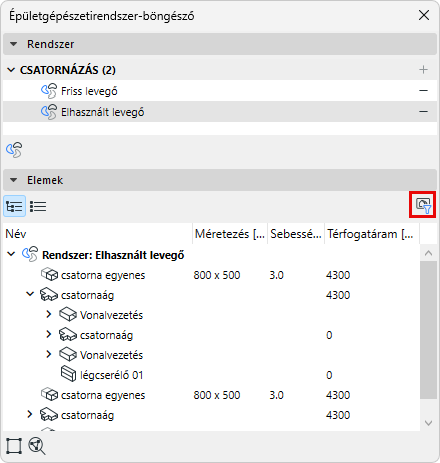440x463 pixels.
Task: Click the zoom to elements icon
Action: (x=37, y=446)
